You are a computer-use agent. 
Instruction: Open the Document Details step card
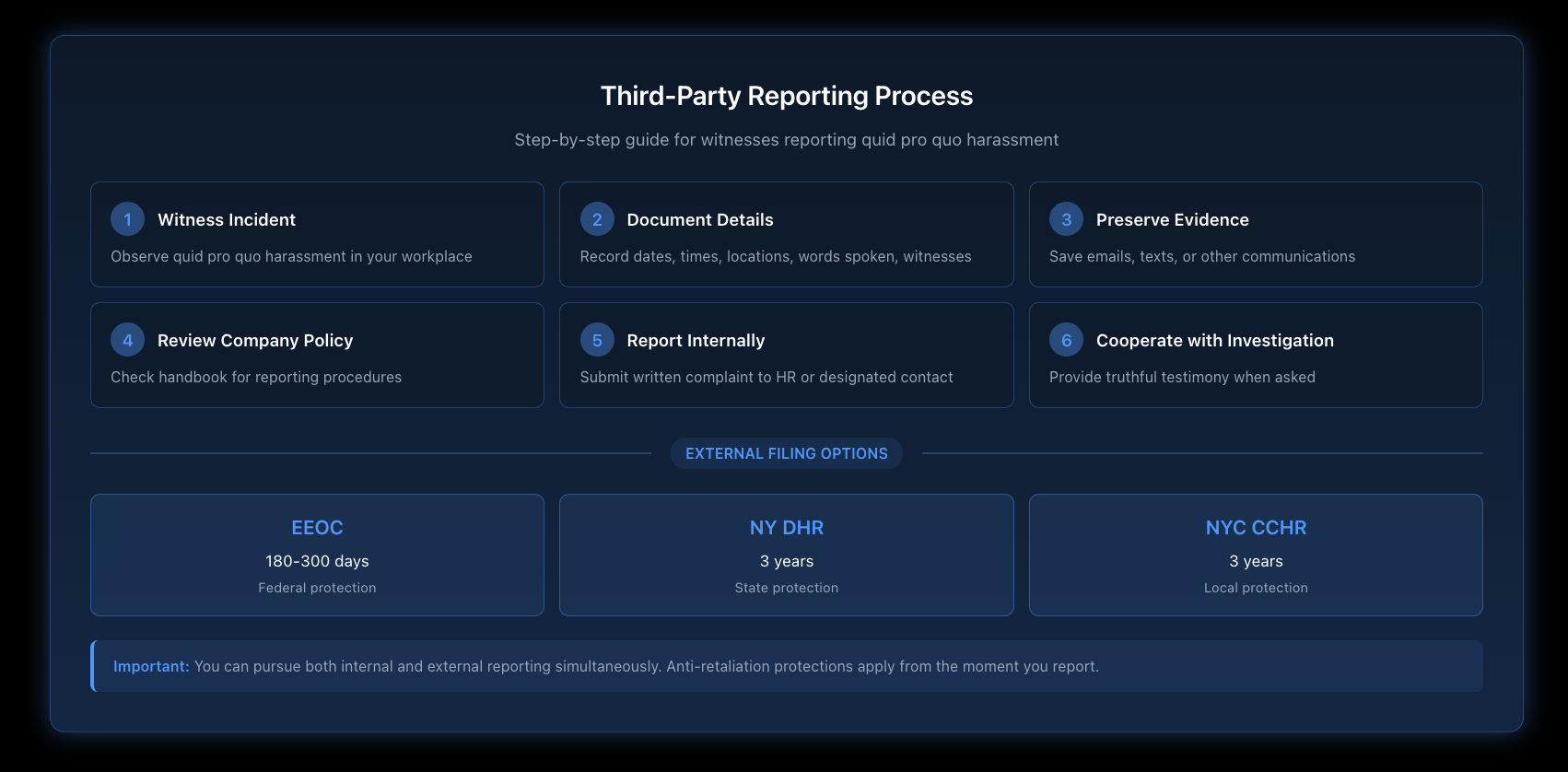tap(786, 235)
